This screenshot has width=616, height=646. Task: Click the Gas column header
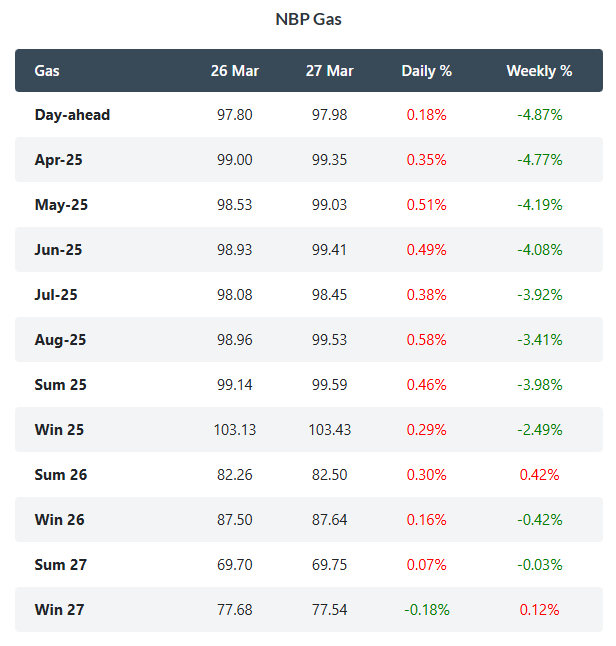pyautogui.click(x=47, y=71)
